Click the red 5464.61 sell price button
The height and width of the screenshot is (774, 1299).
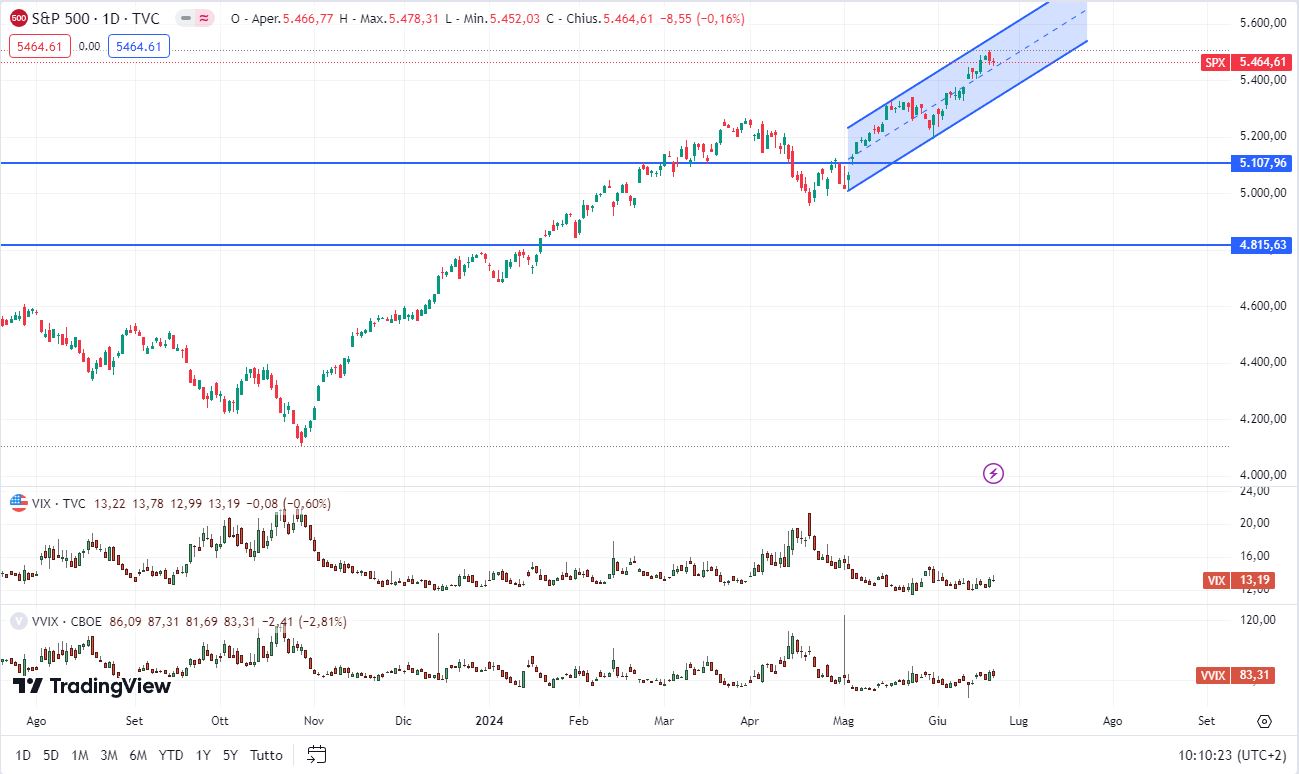point(40,46)
